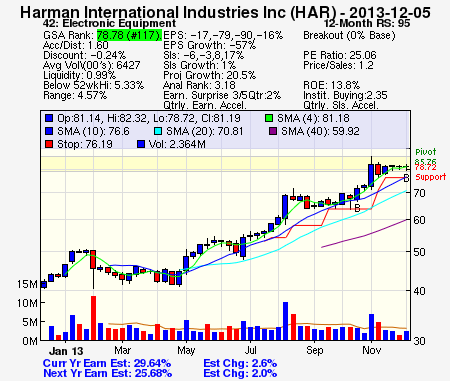450x381 pixels.
Task: Click the red Stop legend square
Action: (x=49, y=144)
